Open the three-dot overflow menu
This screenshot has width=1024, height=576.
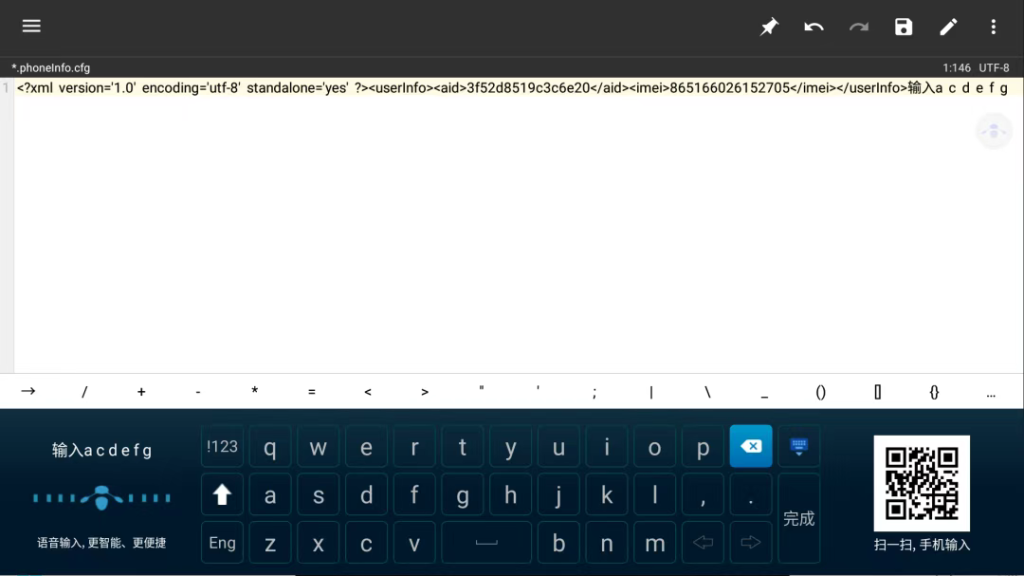click(x=993, y=27)
